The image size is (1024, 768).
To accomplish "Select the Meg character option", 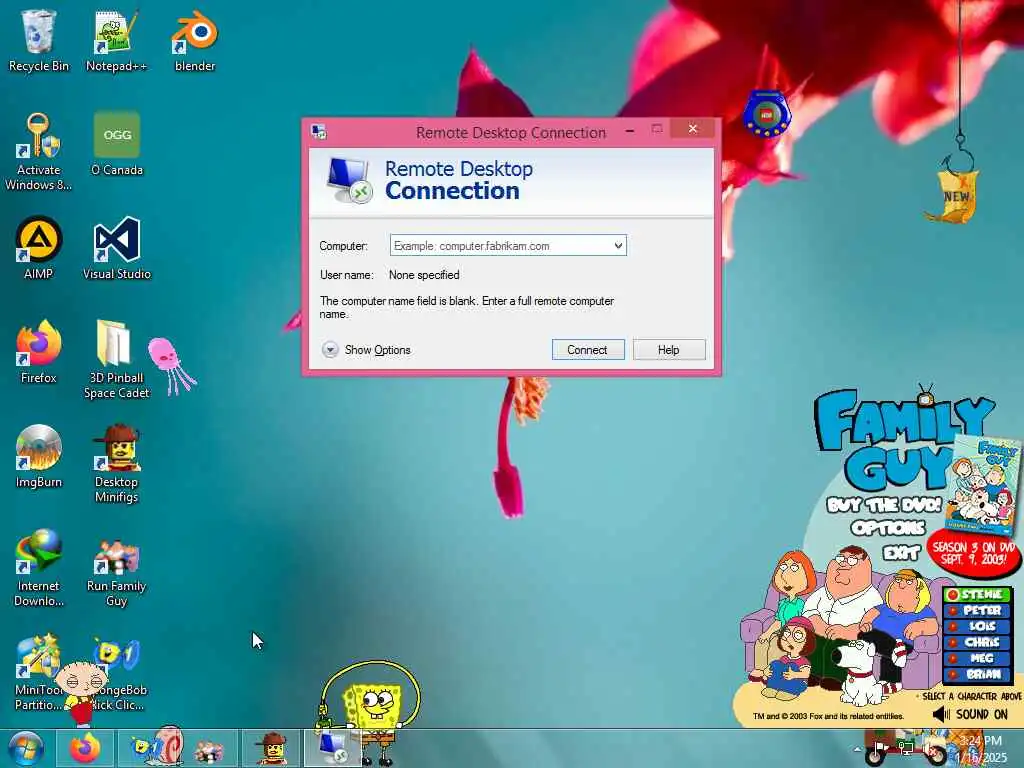I will point(977,658).
